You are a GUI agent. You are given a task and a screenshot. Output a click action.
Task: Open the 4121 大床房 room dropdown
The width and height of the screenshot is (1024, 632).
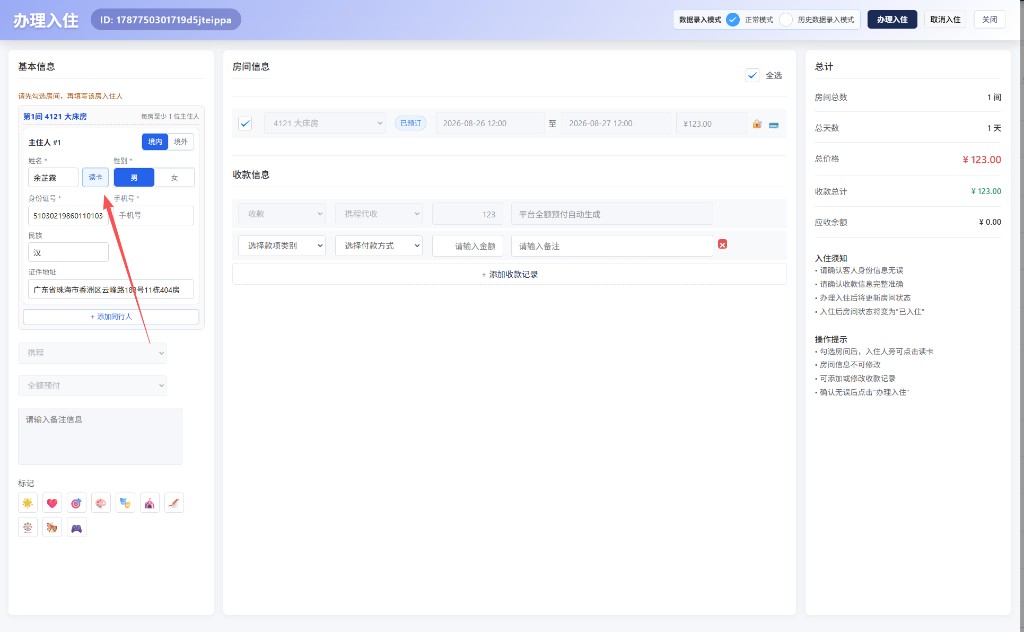pyautogui.click(x=325, y=123)
